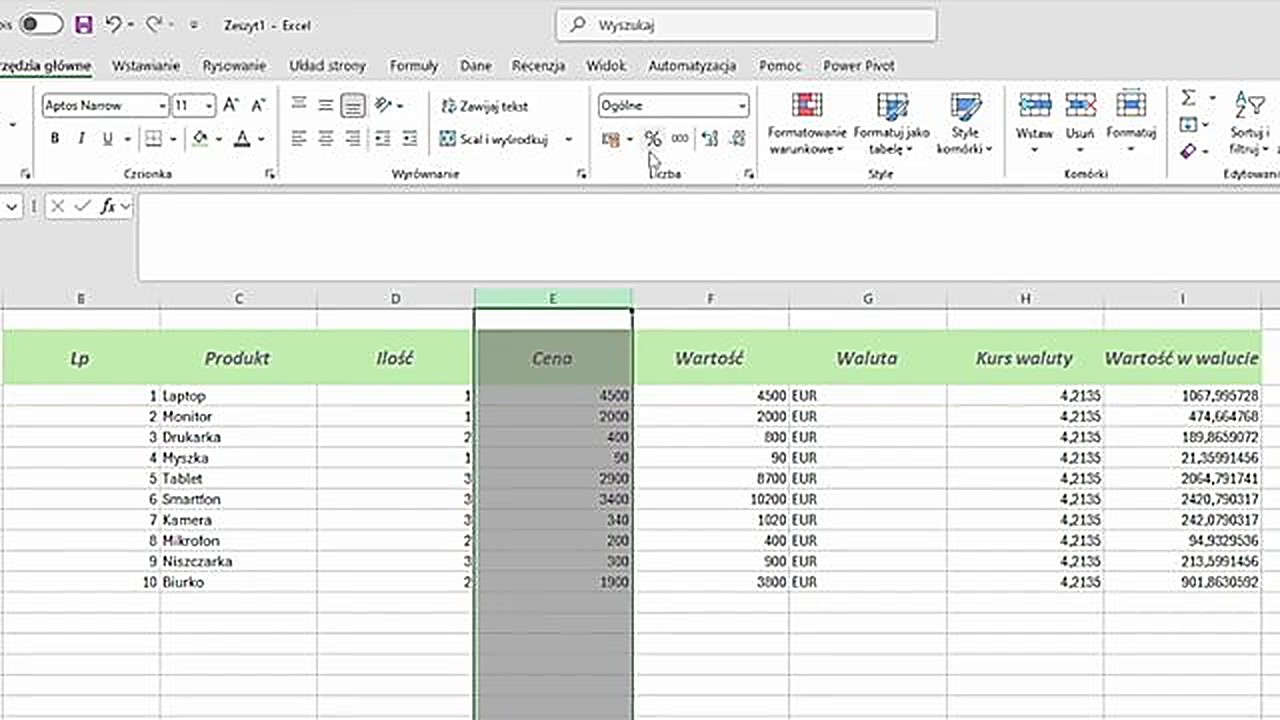This screenshot has width=1280, height=720.
Task: Open the Ogólne number format dropdown
Action: click(741, 106)
